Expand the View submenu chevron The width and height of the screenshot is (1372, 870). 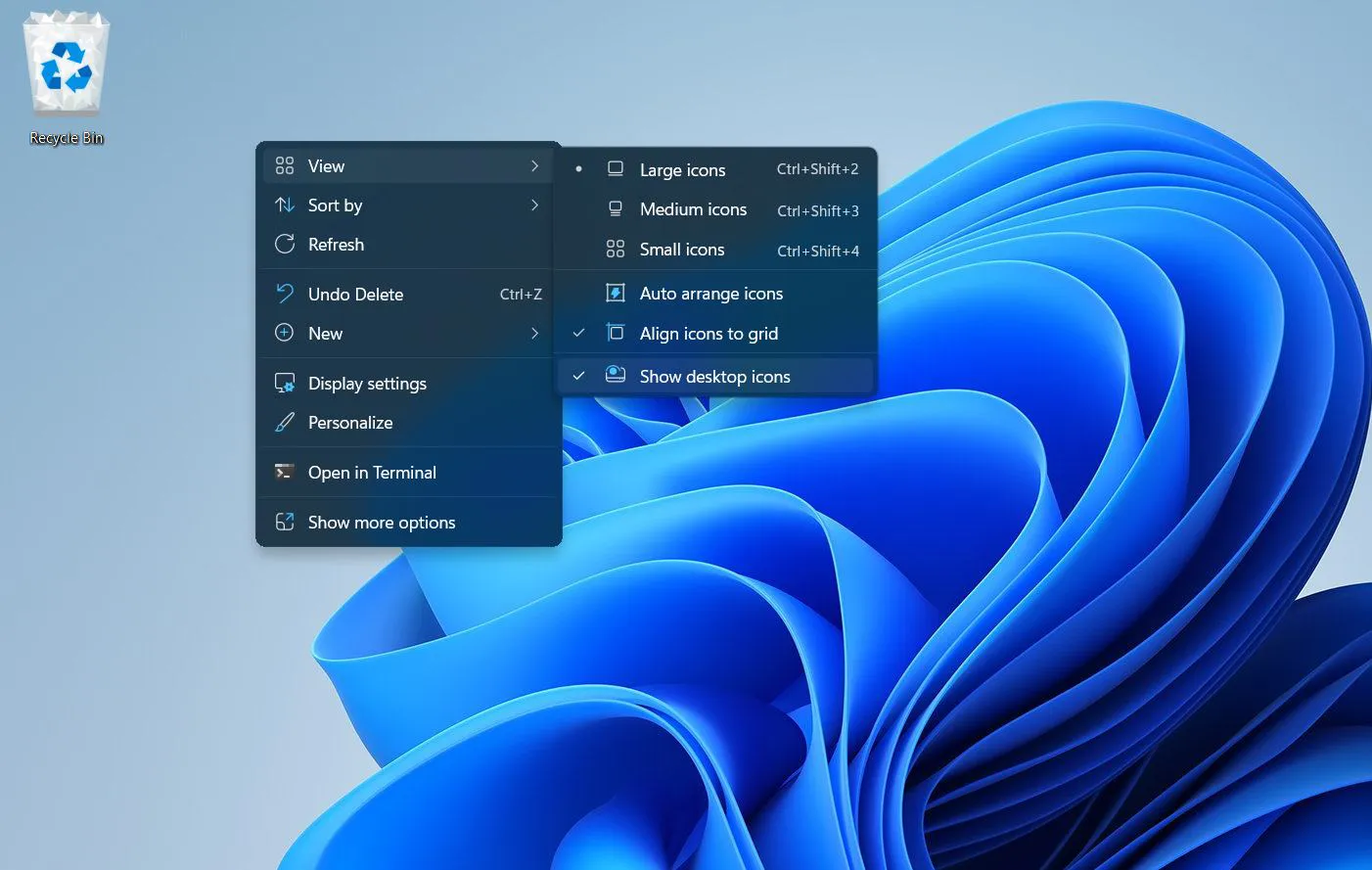tap(535, 165)
